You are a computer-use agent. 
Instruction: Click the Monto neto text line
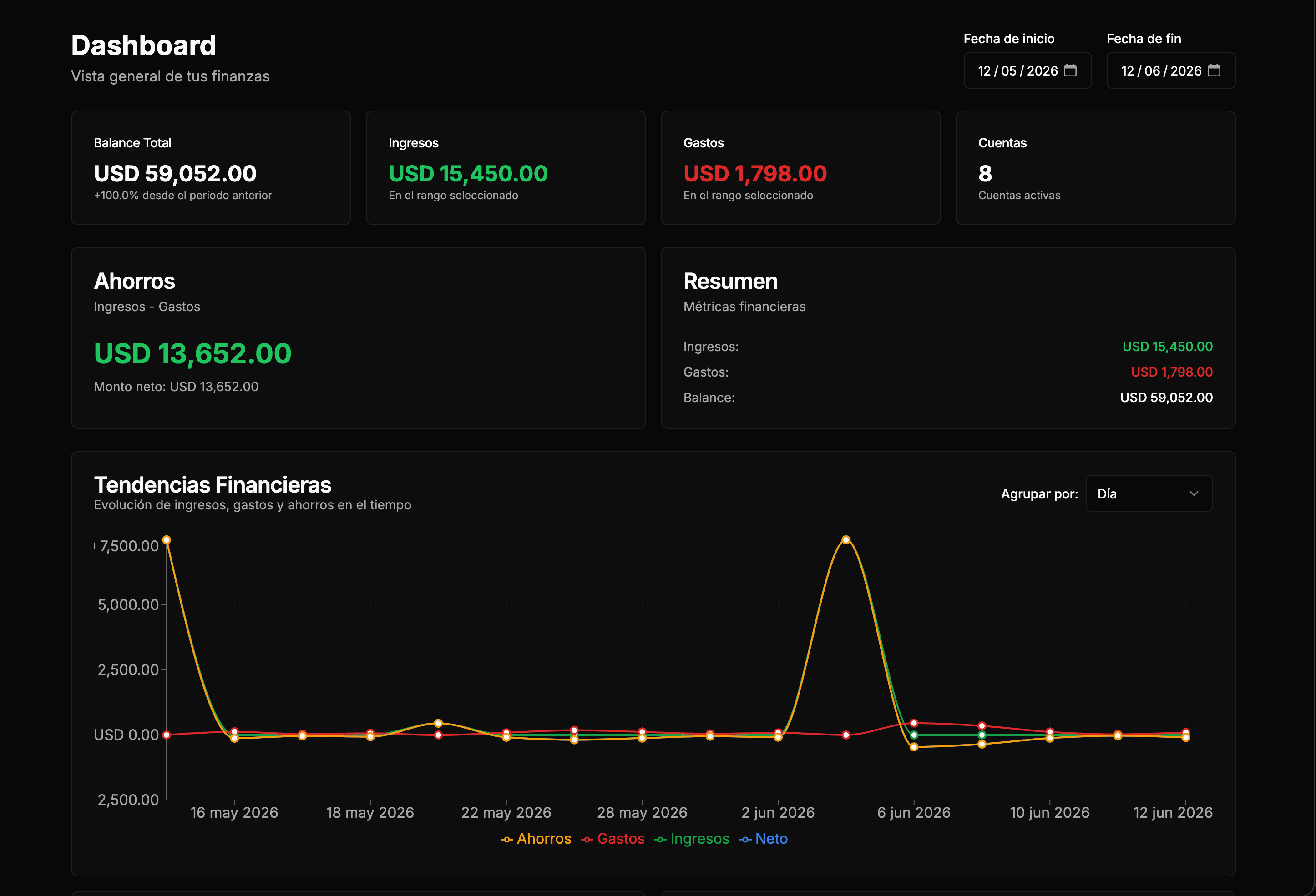tap(176, 387)
